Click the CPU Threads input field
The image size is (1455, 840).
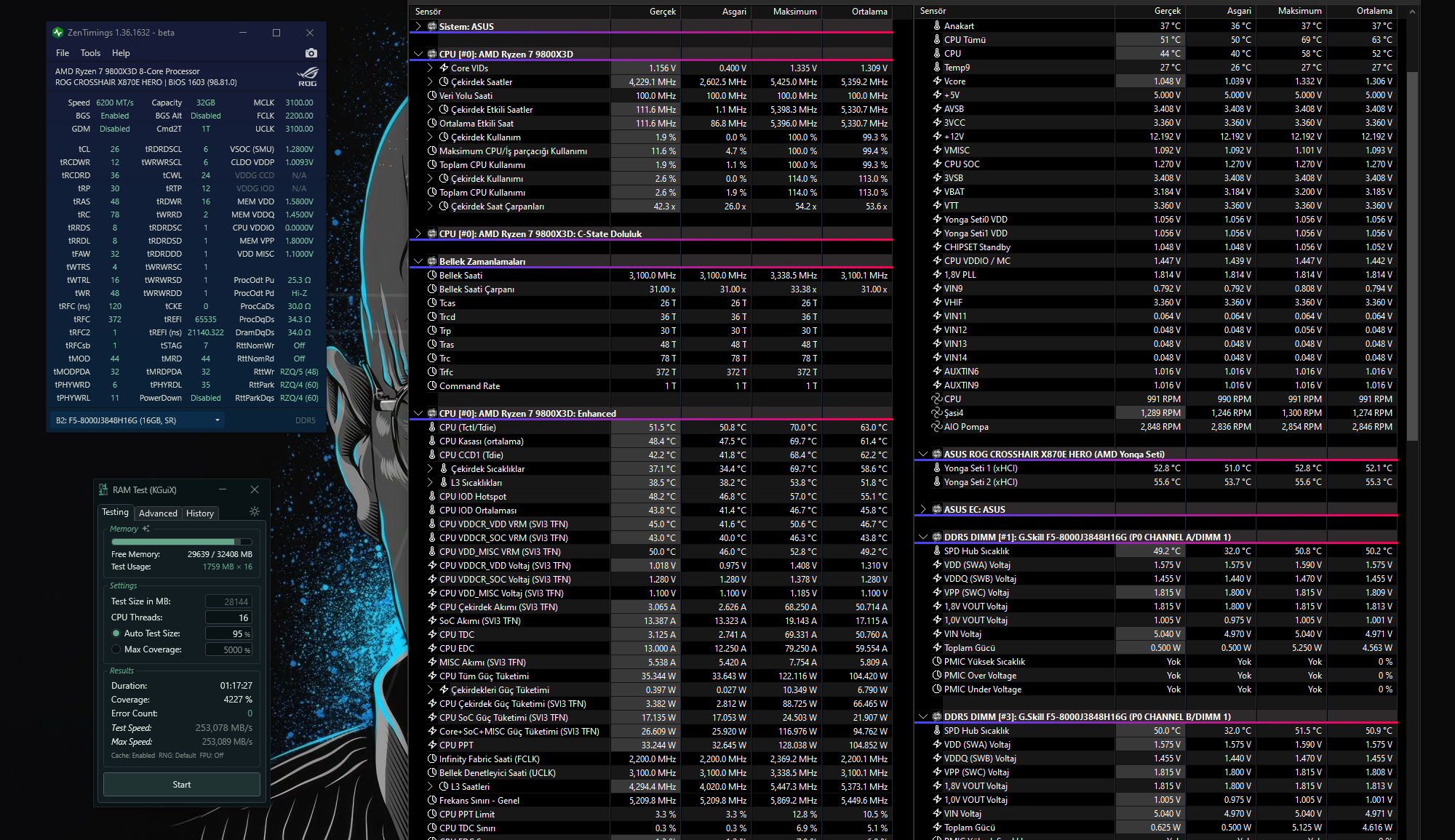tap(229, 617)
